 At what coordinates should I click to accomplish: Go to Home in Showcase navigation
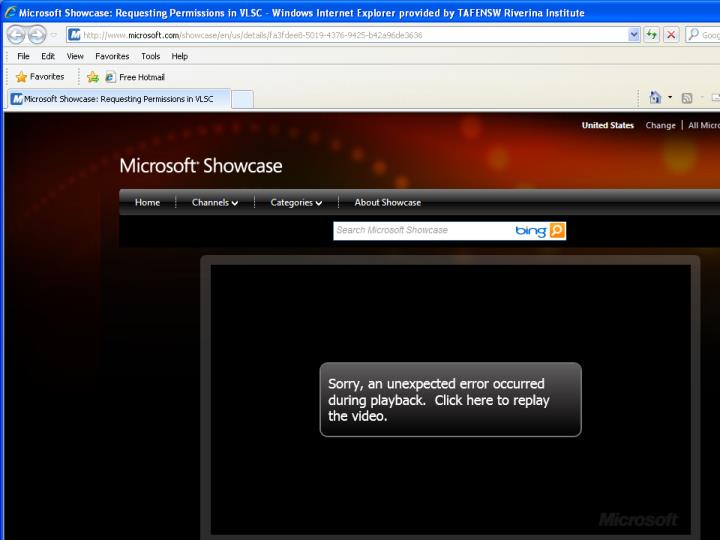pyautogui.click(x=147, y=202)
